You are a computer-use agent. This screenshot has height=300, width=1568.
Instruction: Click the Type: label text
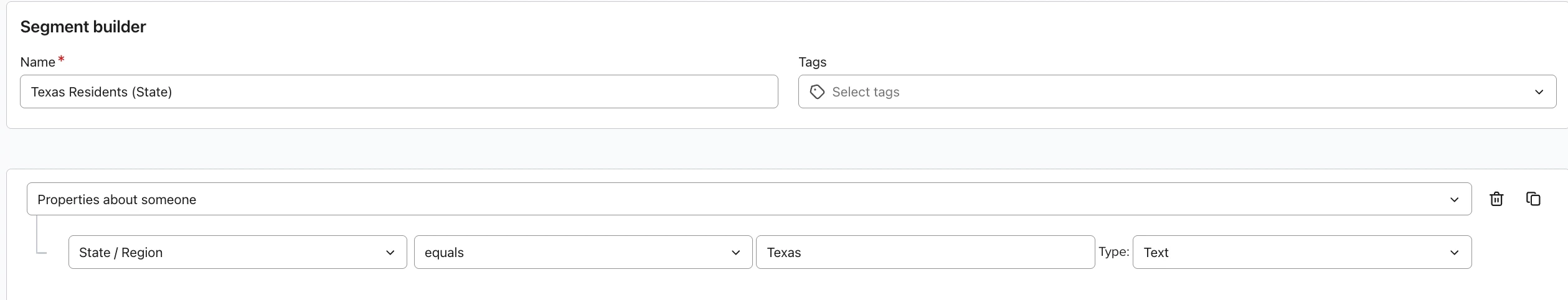pyautogui.click(x=1113, y=251)
